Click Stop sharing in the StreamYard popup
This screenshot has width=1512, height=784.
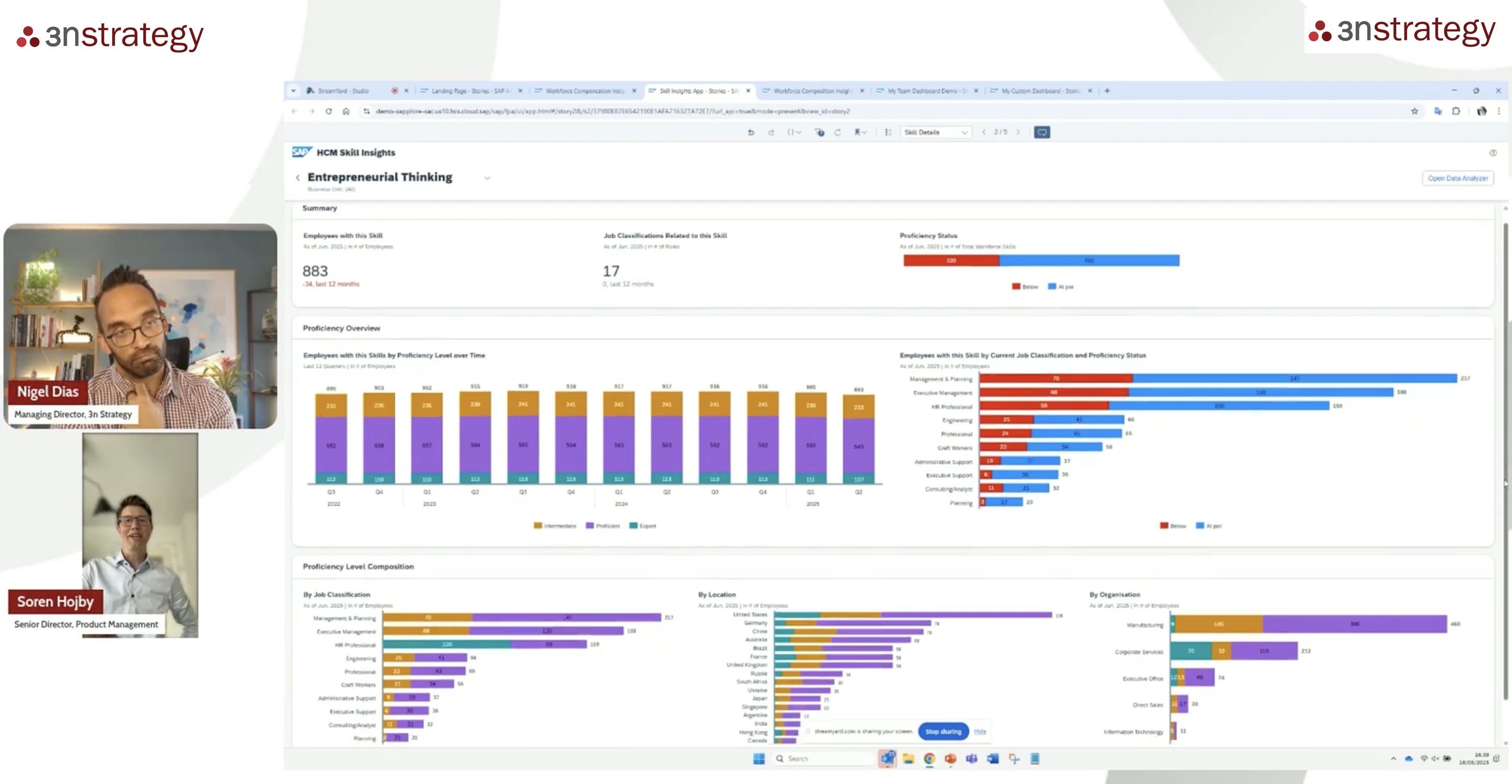pos(943,732)
